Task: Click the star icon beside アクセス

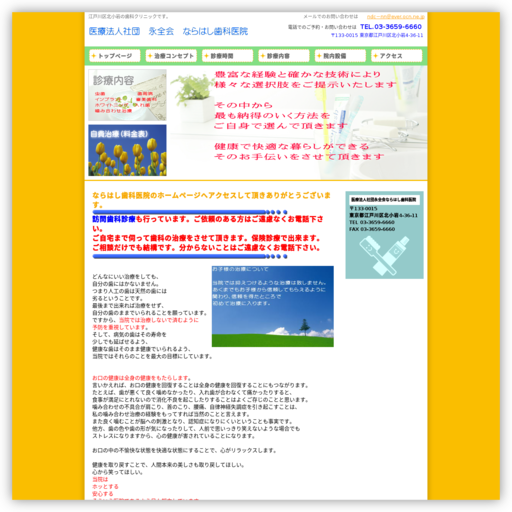Action: [376, 56]
